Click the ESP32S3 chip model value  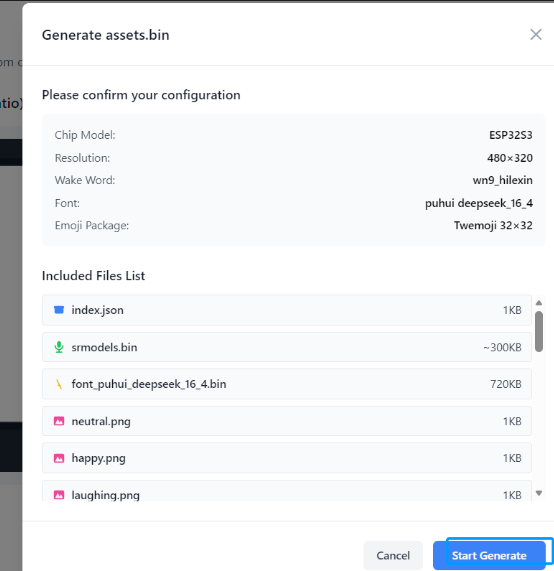[x=511, y=135]
